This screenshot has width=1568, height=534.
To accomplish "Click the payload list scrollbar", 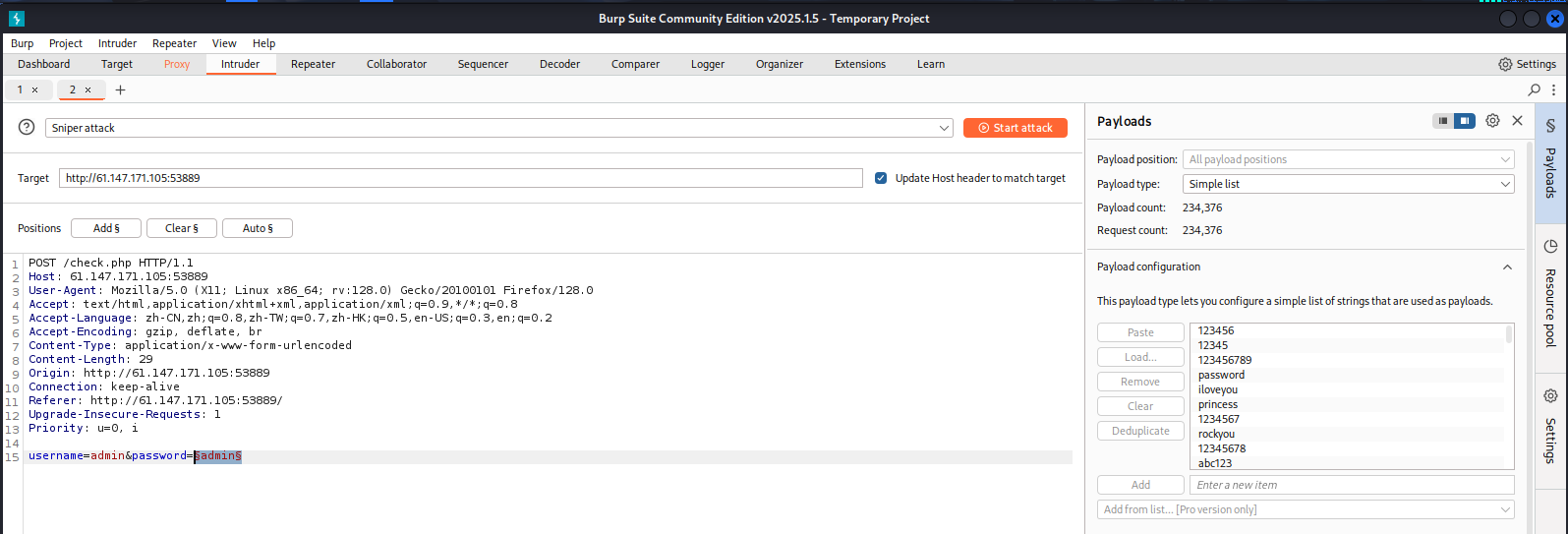I will point(1509,334).
